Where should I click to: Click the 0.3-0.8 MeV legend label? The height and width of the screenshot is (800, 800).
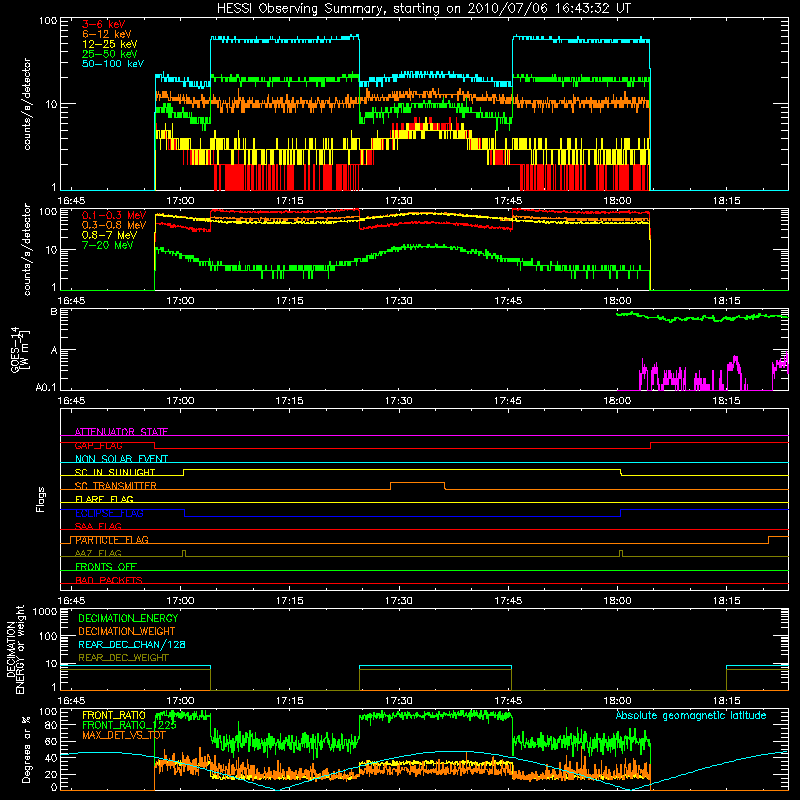tap(114, 225)
